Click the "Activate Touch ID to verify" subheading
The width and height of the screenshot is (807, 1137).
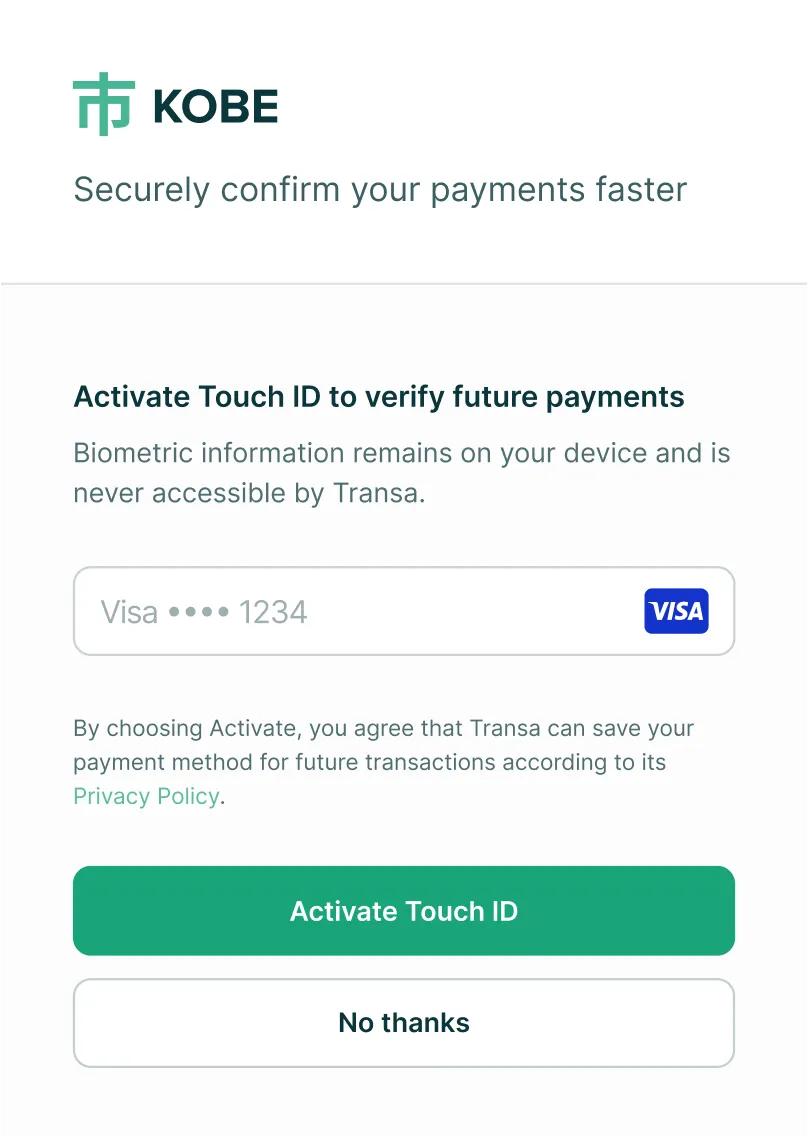(379, 397)
